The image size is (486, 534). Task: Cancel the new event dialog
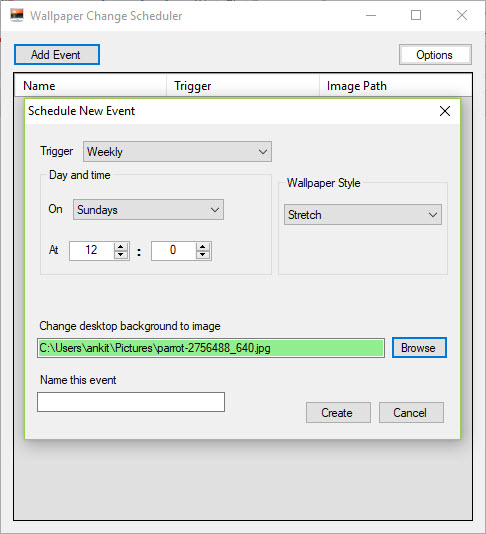(x=411, y=413)
